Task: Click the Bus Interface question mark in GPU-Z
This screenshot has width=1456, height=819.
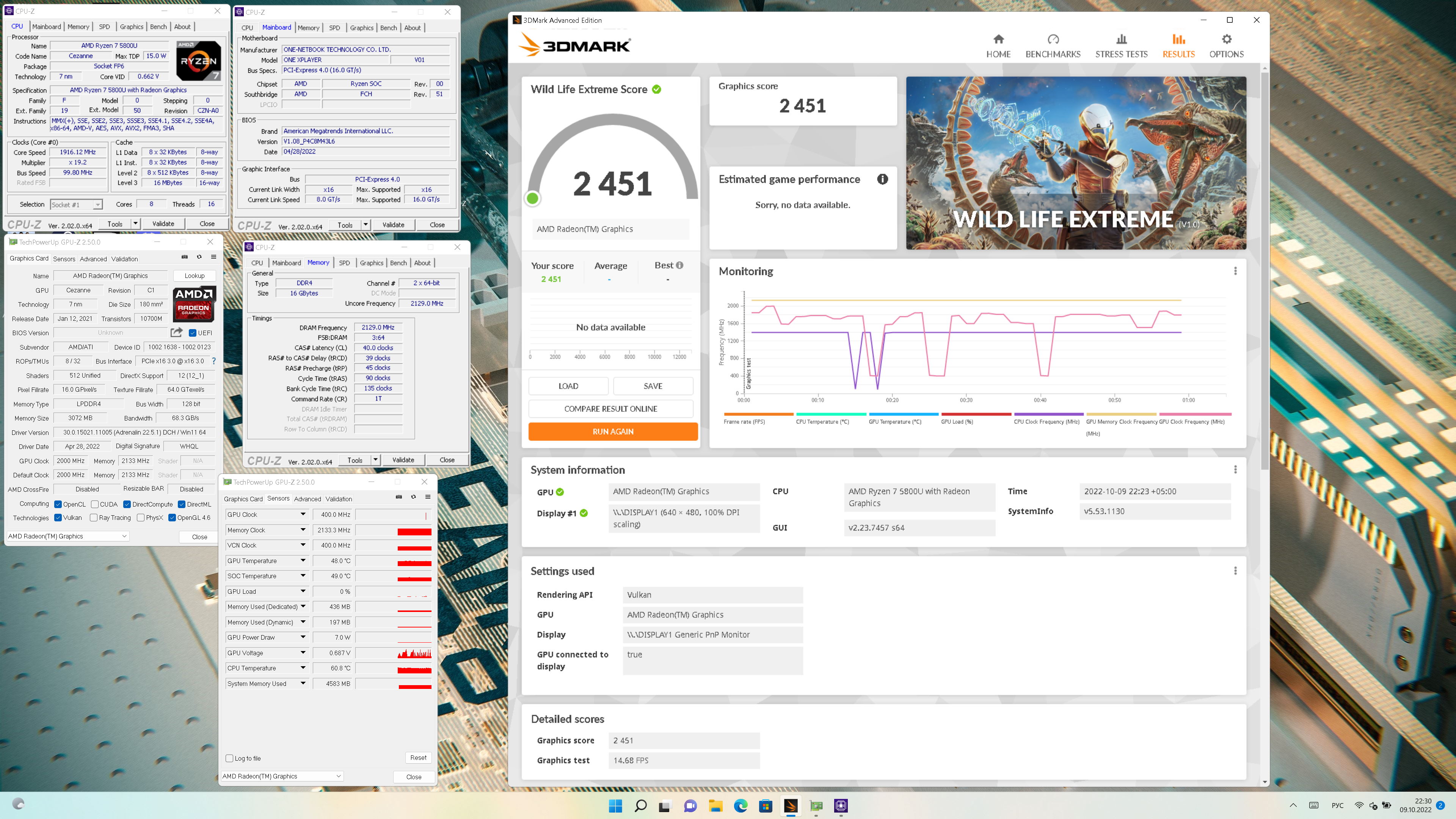Action: 213,361
